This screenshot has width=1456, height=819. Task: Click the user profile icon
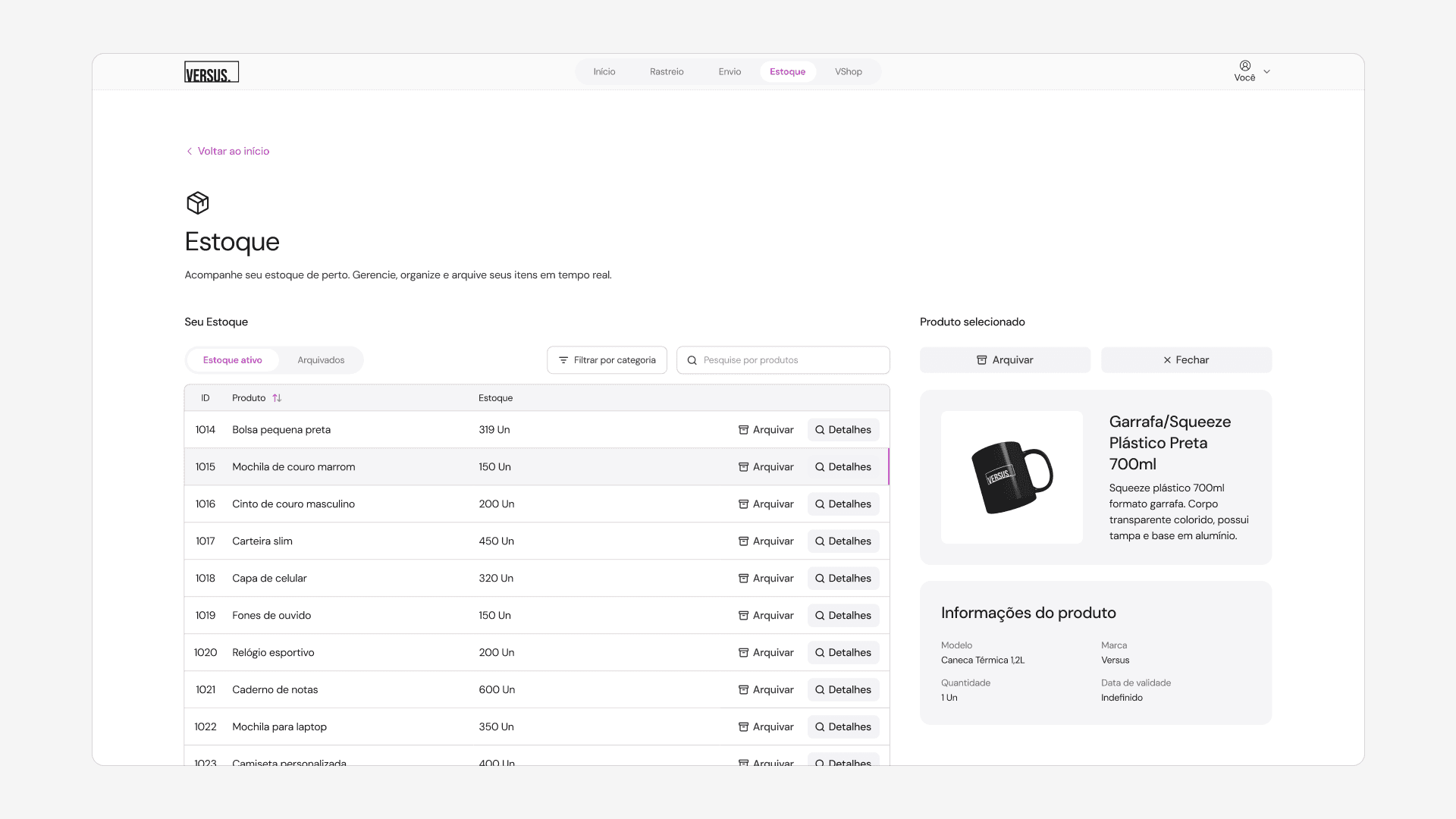pyautogui.click(x=1244, y=66)
